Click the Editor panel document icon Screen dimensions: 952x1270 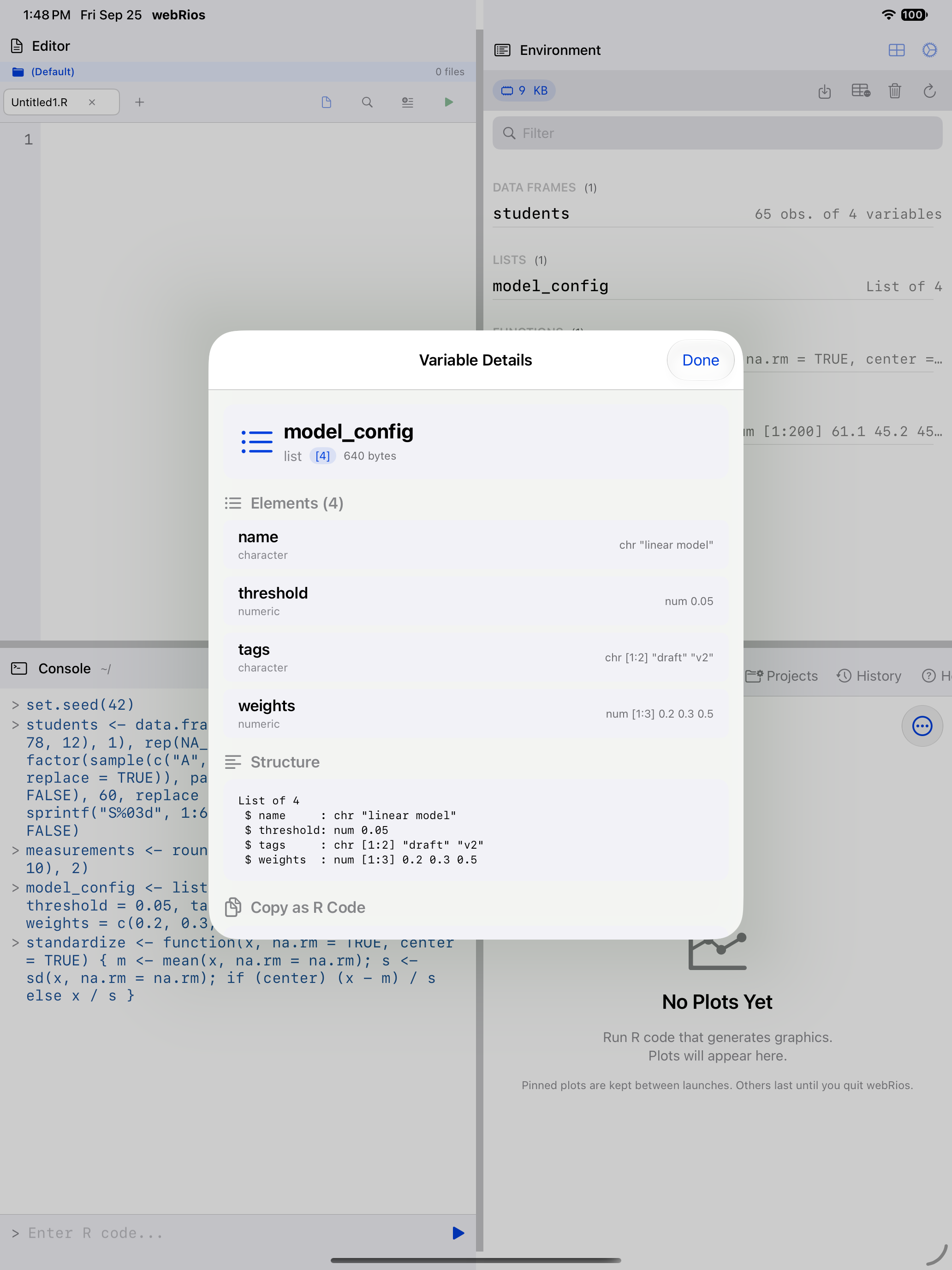[17, 46]
